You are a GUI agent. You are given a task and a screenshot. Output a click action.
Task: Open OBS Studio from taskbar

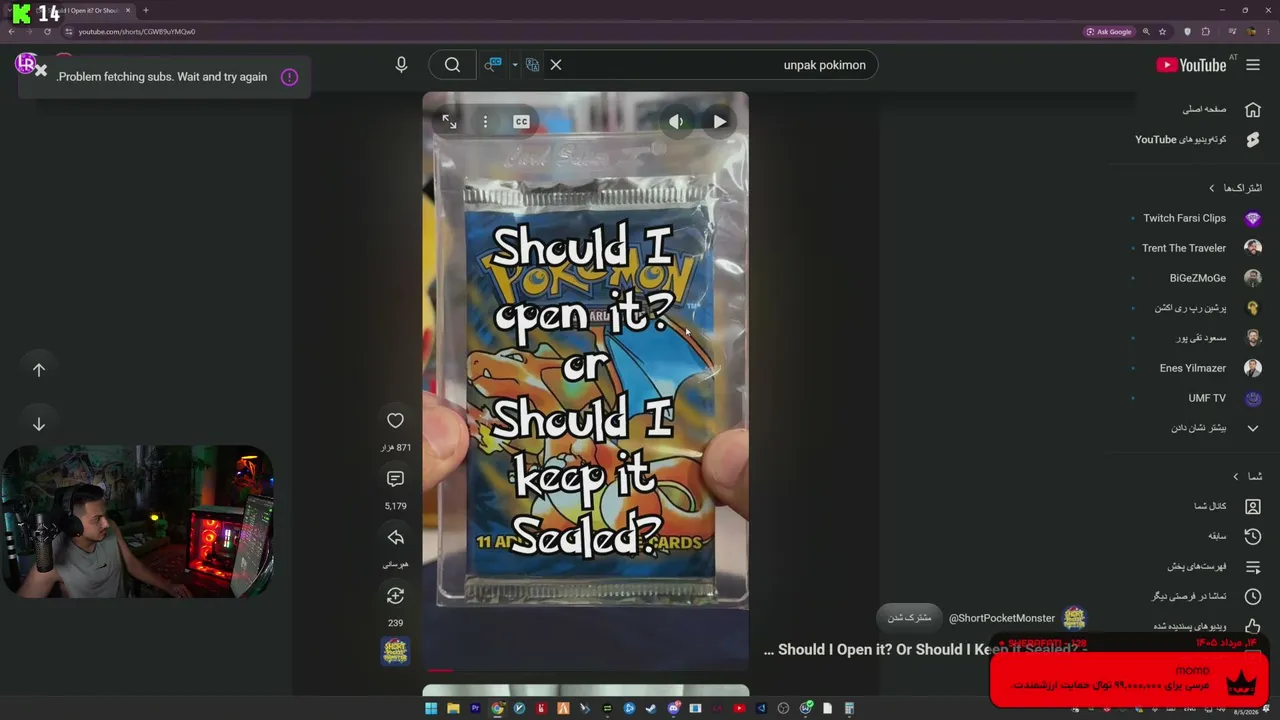(x=783, y=709)
